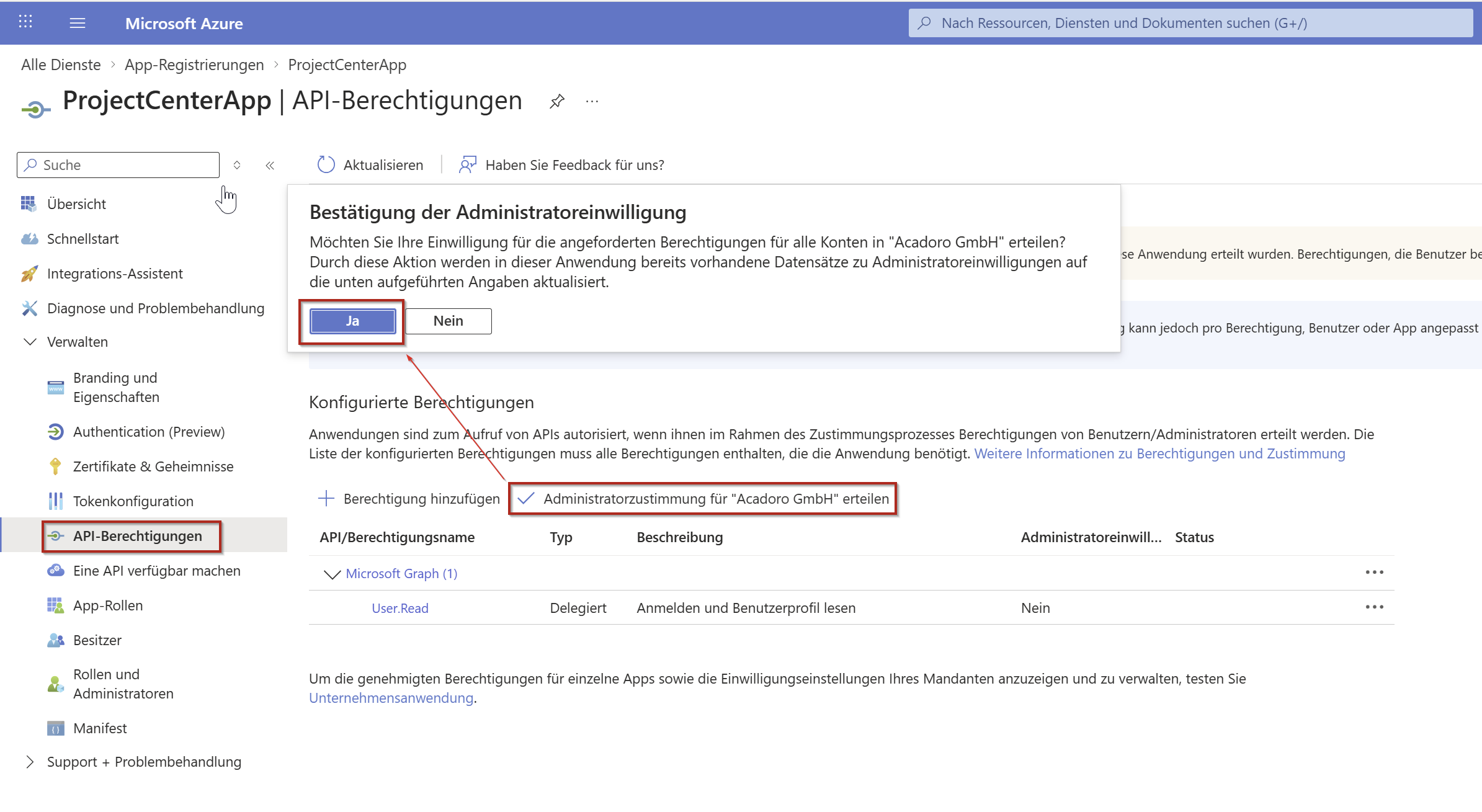The width and height of the screenshot is (1482, 812).
Task: Open Weitere Informationen zu Berechtigungen link
Action: 1160,453
